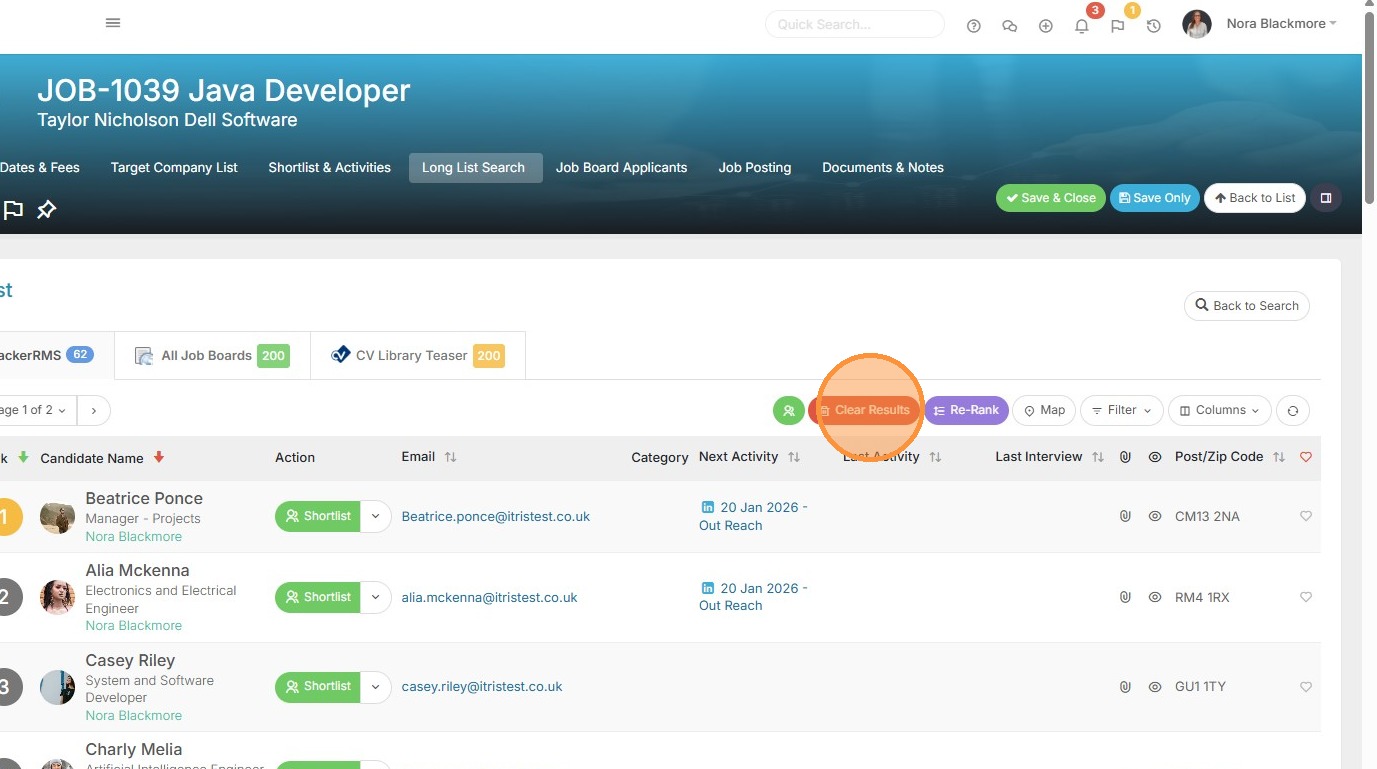Expand Alia Mckenna's Shortlist action dropdown
Viewport: 1377px width, 769px height.
coord(375,597)
